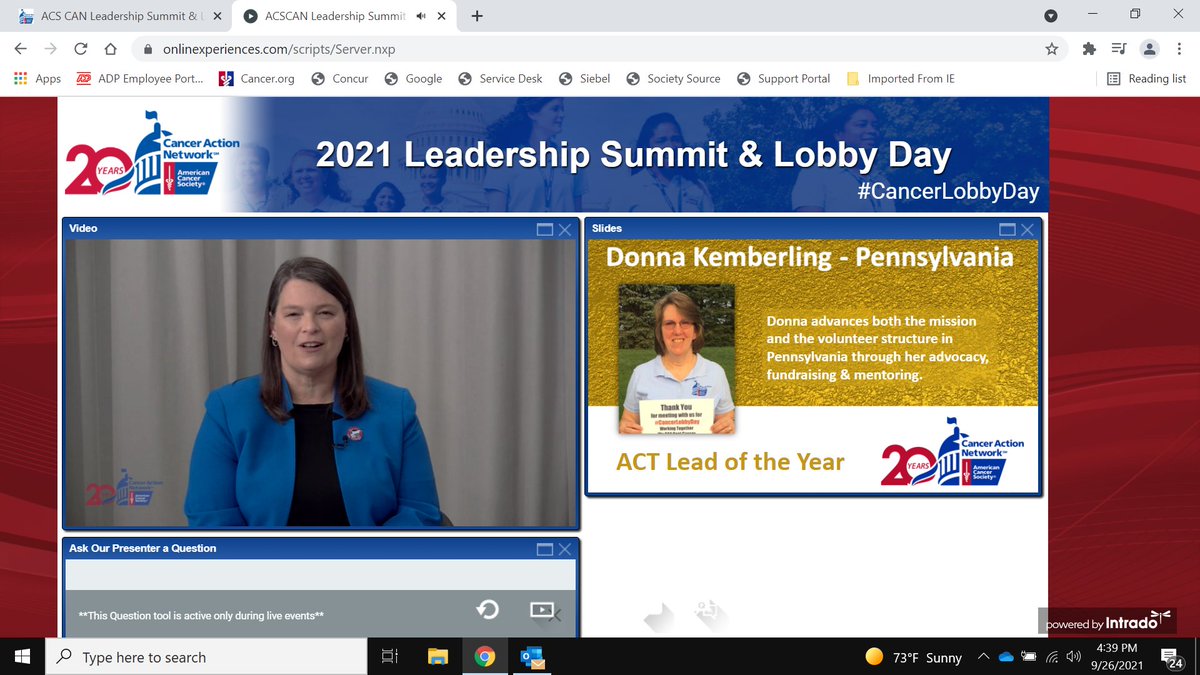The width and height of the screenshot is (1200, 675).
Task: Open the Siebel bookmark
Action: (x=584, y=78)
